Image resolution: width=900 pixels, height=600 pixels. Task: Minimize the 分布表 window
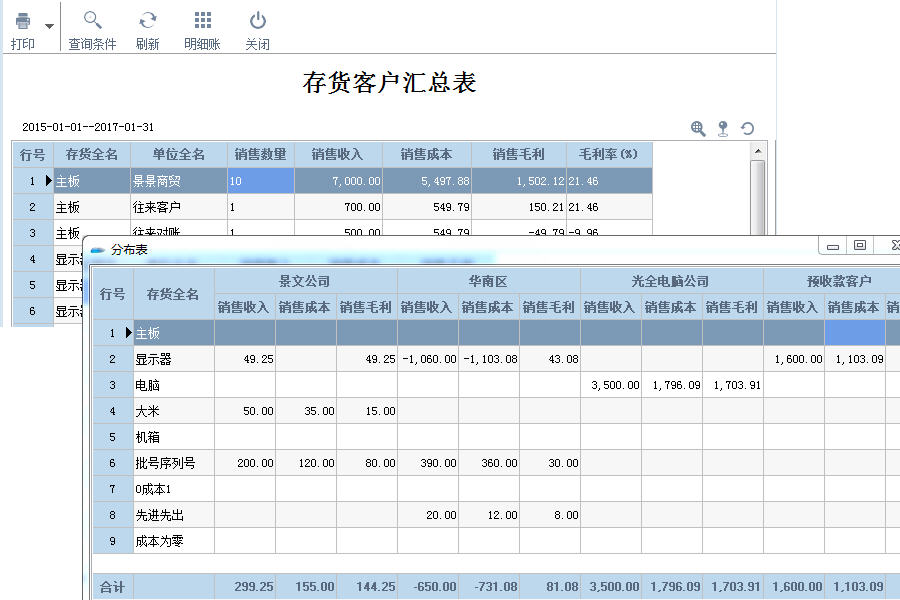click(833, 246)
